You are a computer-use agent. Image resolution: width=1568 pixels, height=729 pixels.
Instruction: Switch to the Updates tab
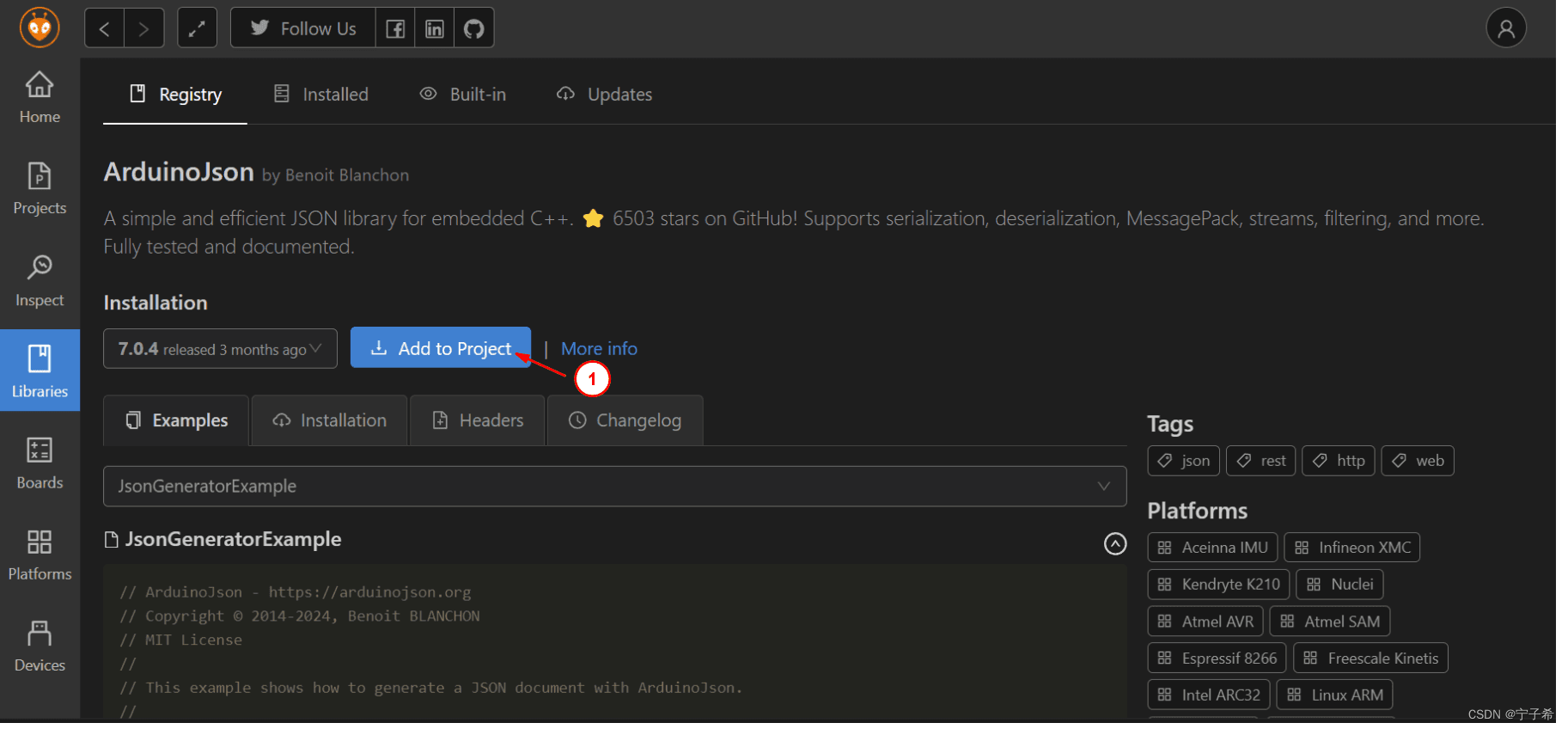(x=605, y=95)
